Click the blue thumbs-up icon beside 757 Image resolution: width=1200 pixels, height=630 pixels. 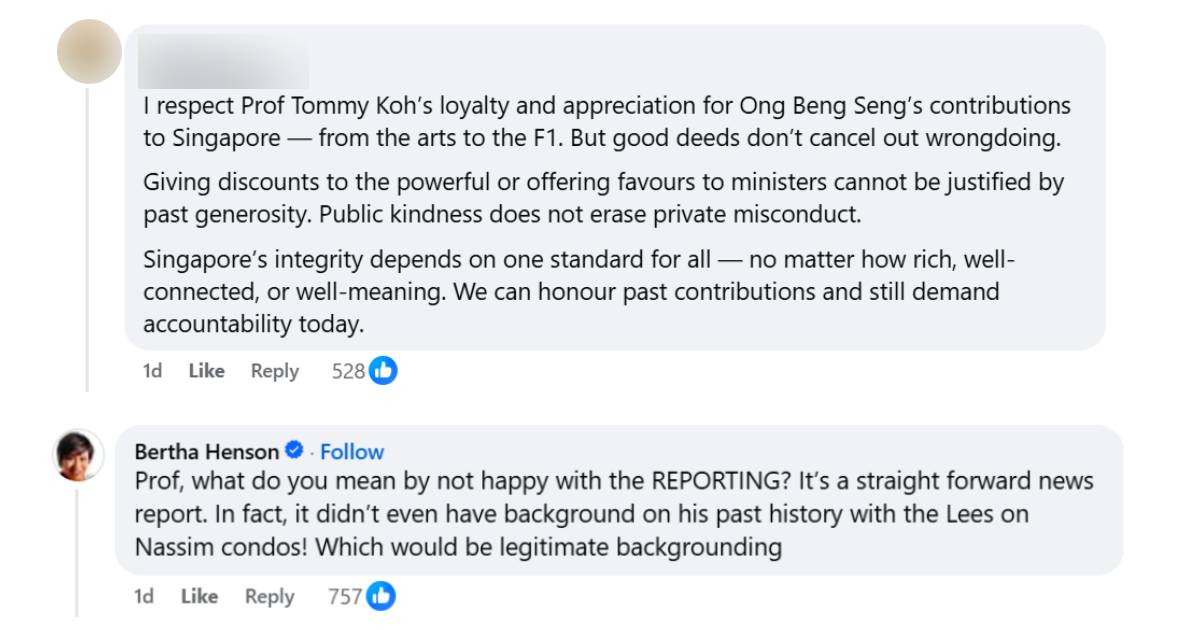coord(381,597)
